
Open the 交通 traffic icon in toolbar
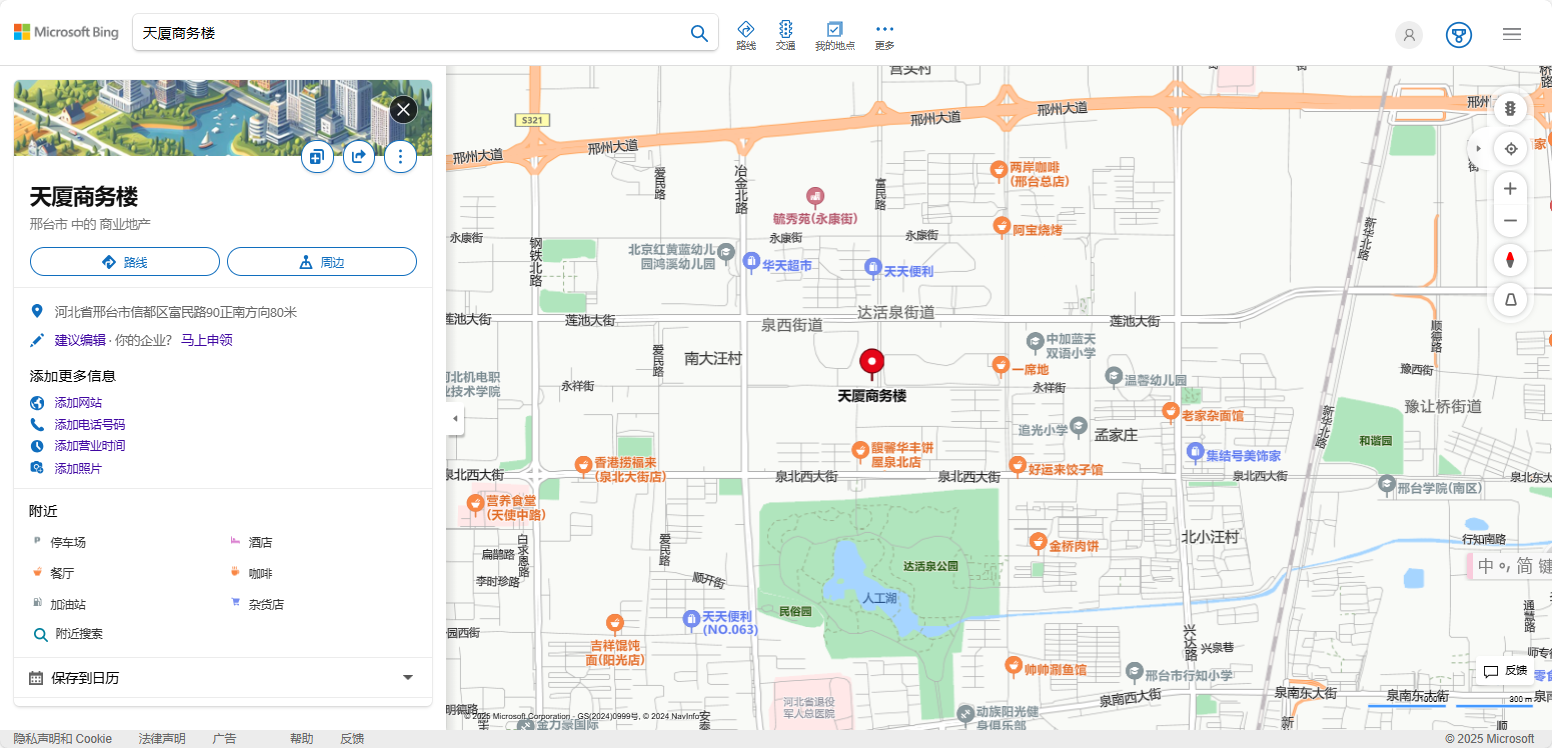(785, 35)
